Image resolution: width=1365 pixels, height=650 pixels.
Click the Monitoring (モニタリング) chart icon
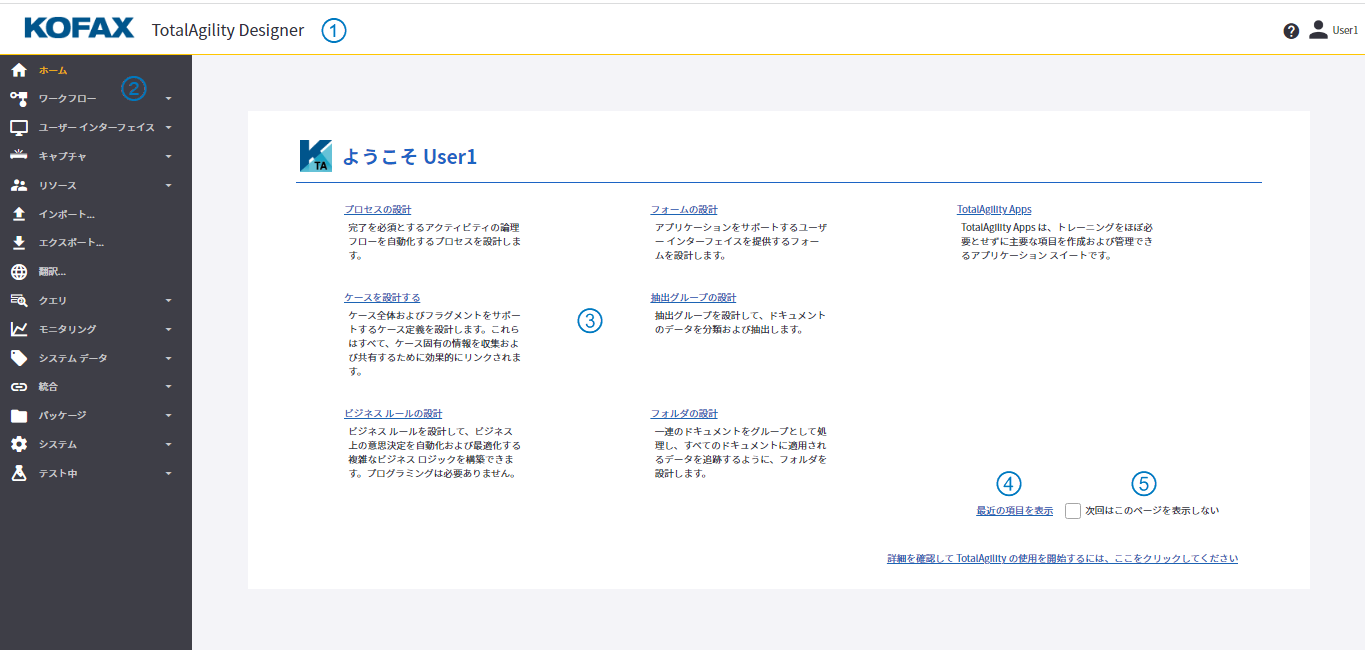point(18,329)
